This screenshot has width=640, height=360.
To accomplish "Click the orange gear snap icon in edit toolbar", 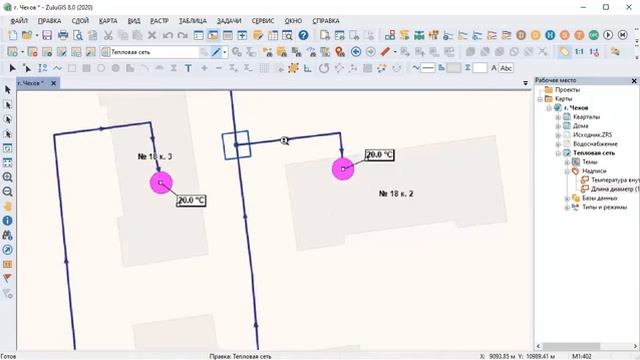I will [293, 68].
